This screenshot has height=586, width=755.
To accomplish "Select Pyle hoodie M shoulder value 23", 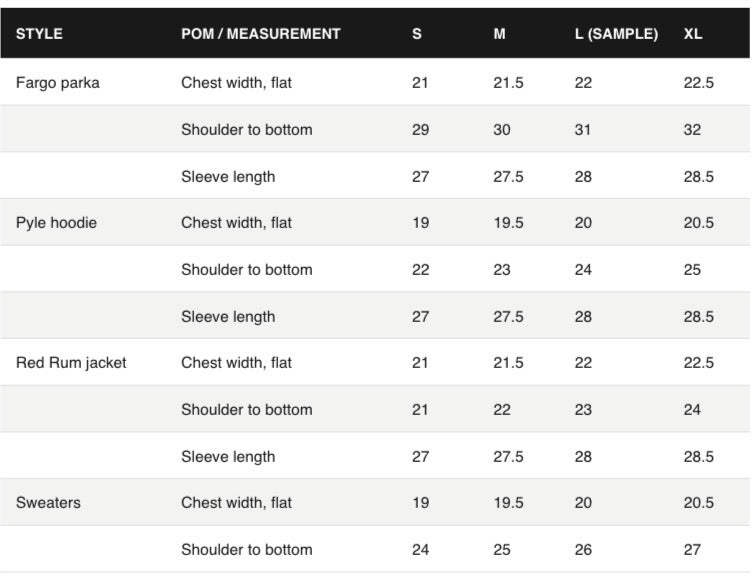I will 501,270.
